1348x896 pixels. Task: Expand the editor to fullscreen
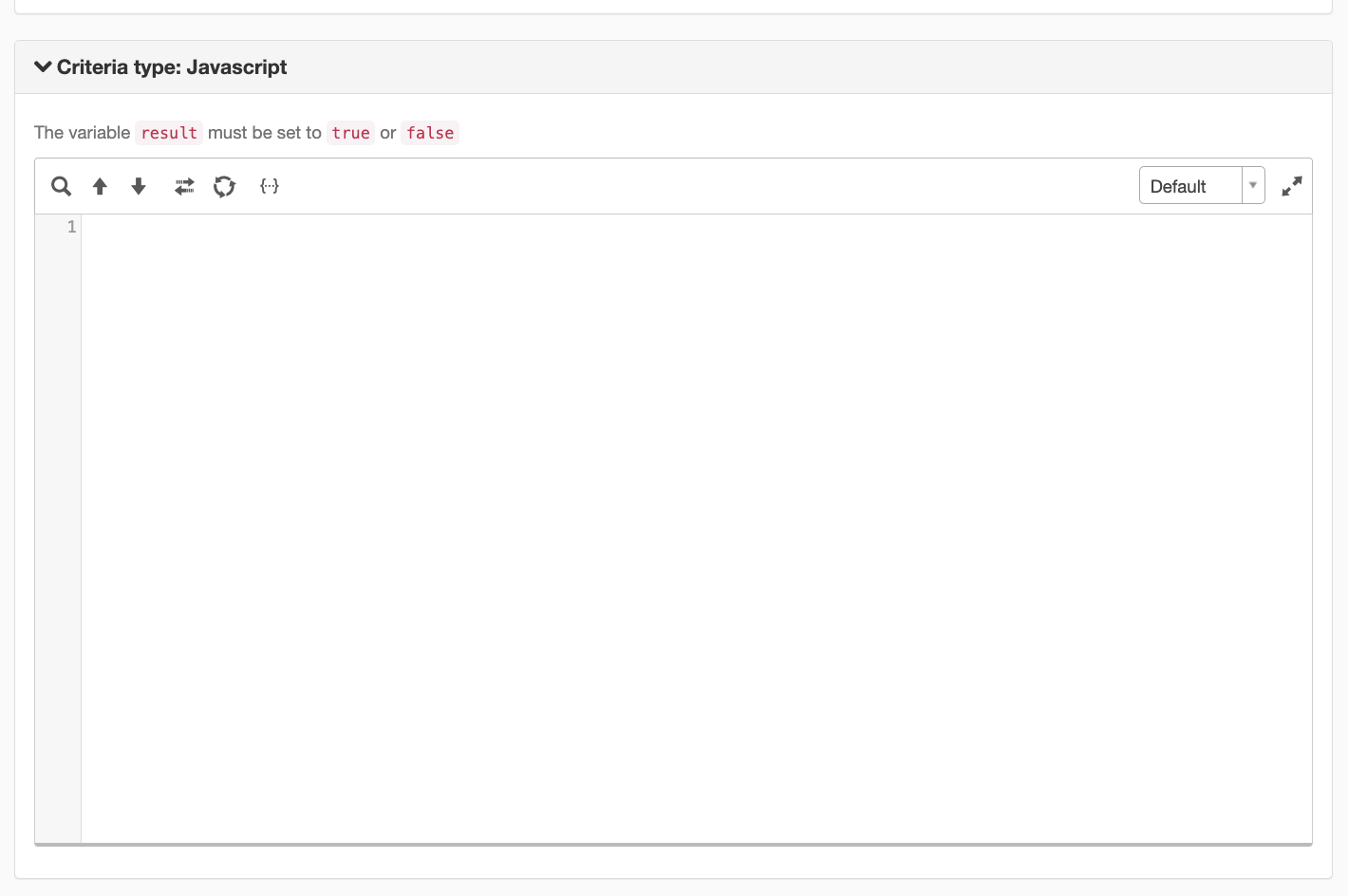(x=1292, y=186)
